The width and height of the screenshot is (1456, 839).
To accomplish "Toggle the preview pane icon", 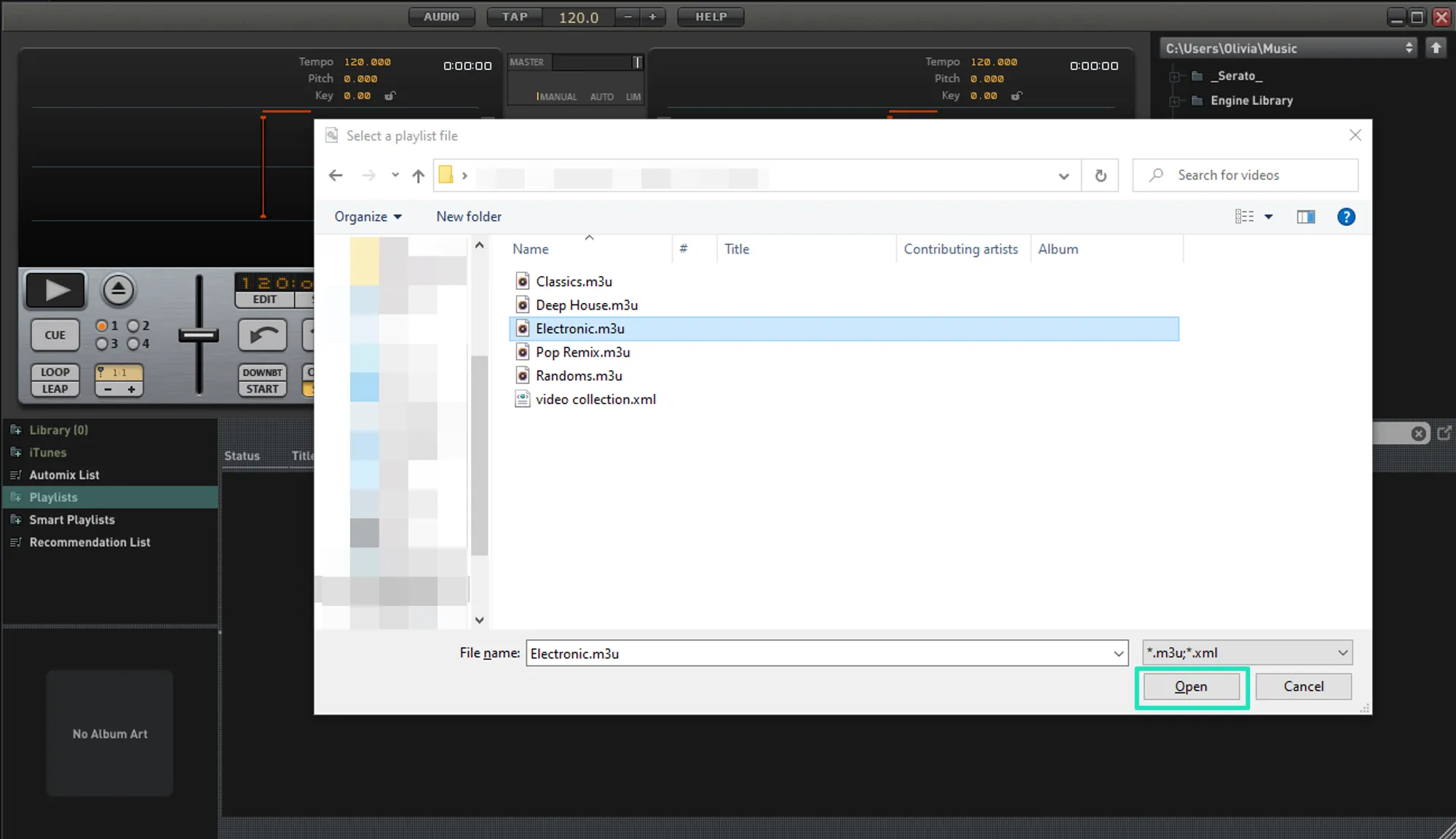I will tap(1305, 216).
